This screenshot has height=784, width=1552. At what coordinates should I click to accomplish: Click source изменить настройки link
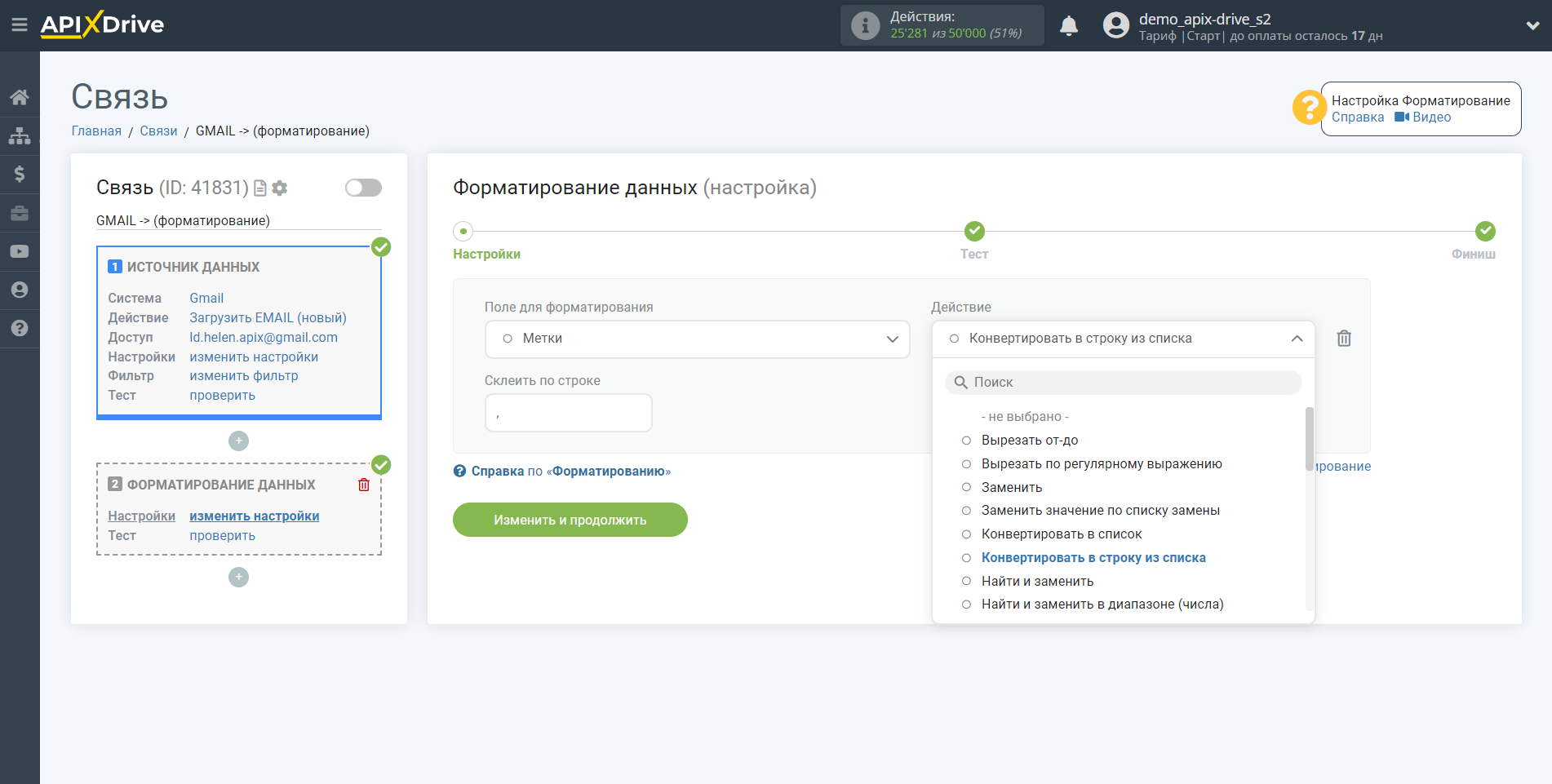(254, 357)
